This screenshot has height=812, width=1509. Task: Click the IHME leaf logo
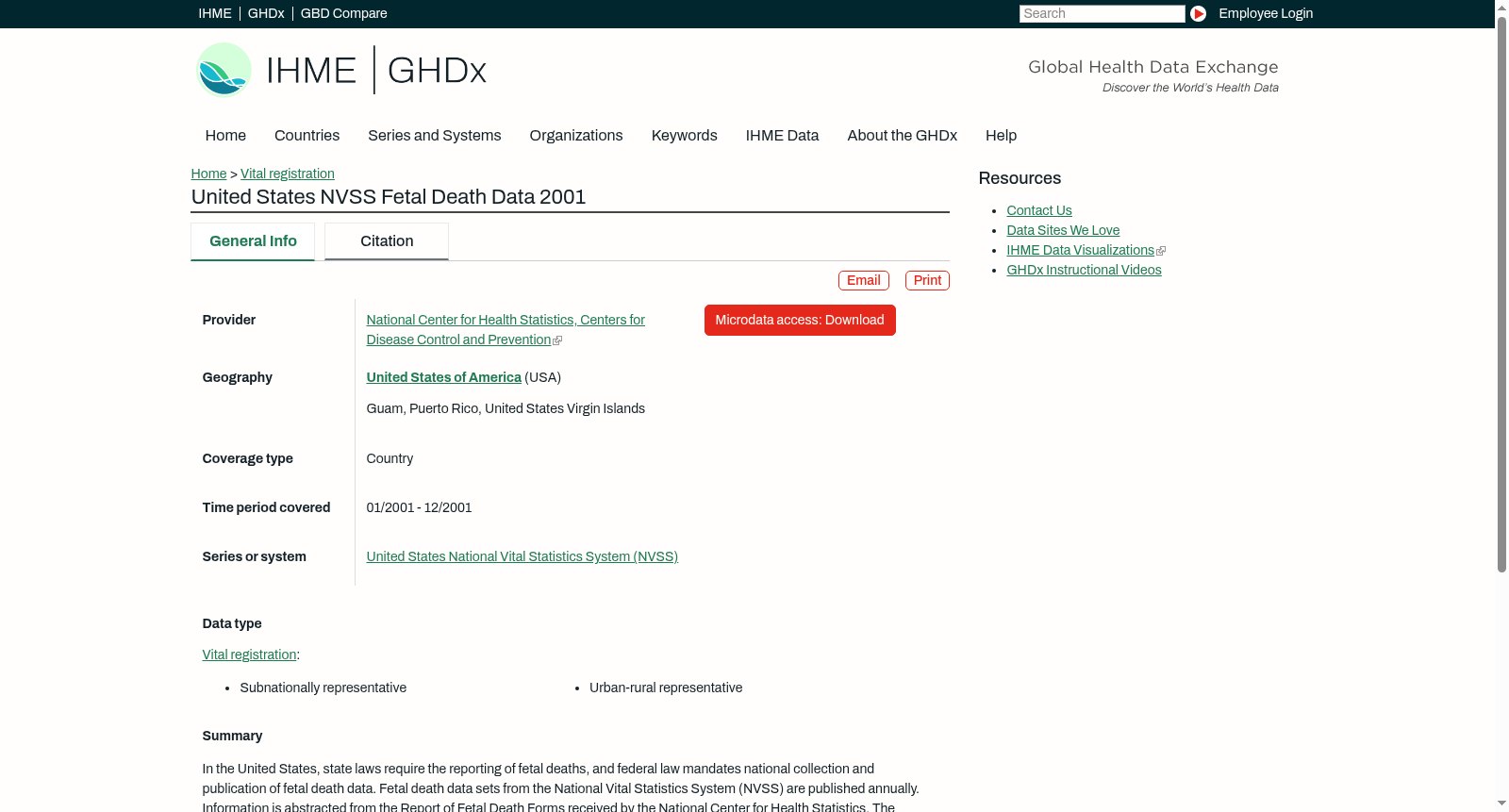pos(224,70)
